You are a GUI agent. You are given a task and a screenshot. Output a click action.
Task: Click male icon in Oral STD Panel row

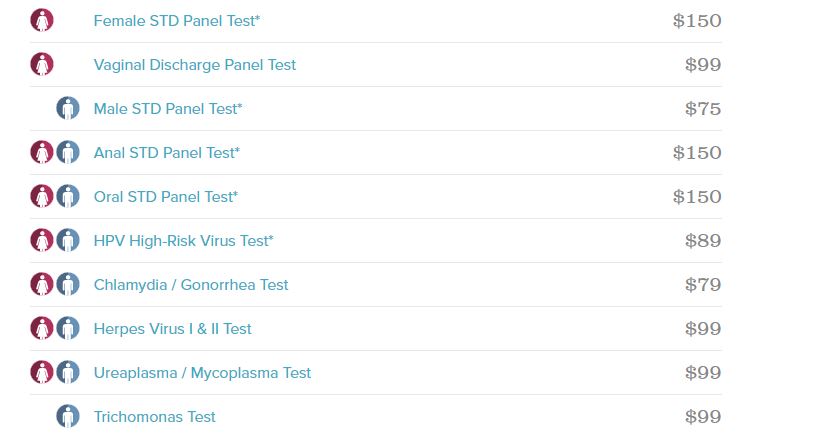point(68,197)
